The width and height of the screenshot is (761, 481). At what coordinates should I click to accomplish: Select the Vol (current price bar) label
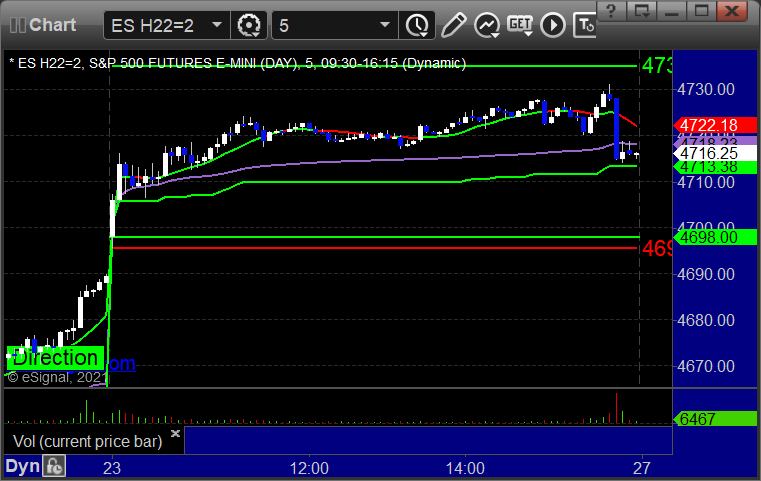[x=87, y=441]
